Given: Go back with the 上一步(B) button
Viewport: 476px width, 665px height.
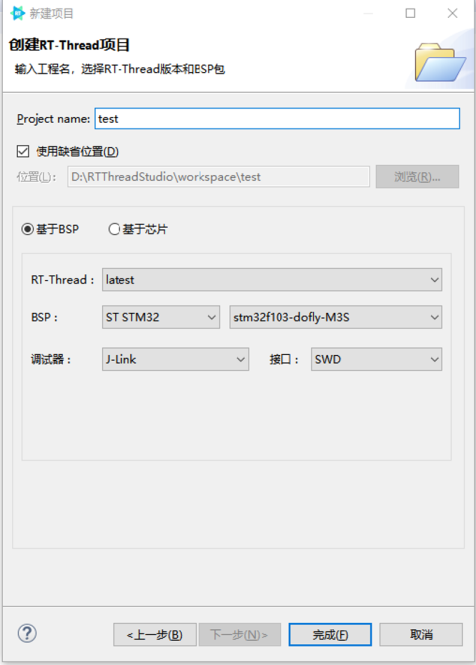Looking at the screenshot, I should [x=155, y=634].
